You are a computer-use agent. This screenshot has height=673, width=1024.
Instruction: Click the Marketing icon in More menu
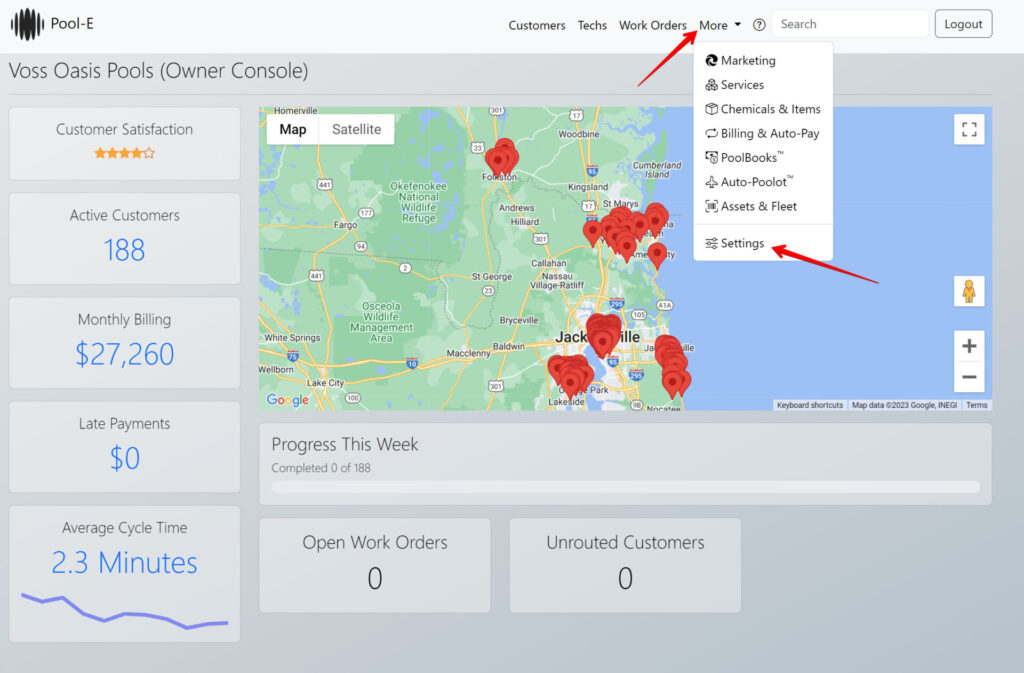[711, 60]
